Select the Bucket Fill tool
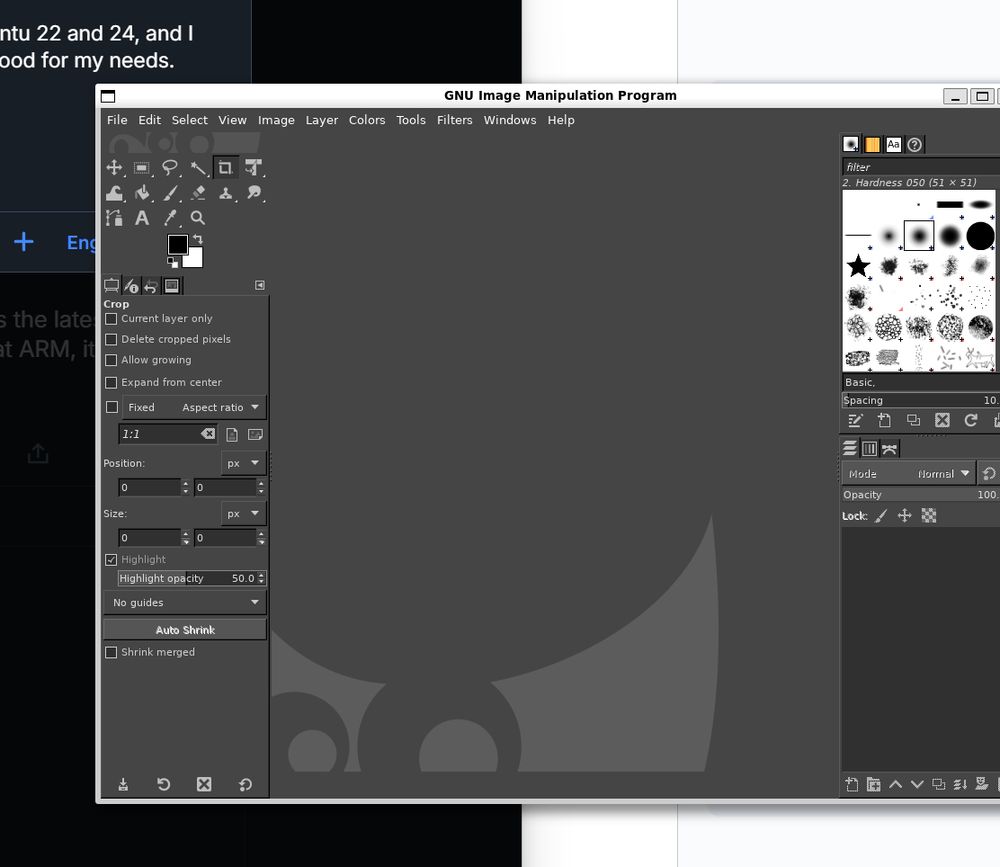This screenshot has height=867, width=1000. click(x=142, y=193)
